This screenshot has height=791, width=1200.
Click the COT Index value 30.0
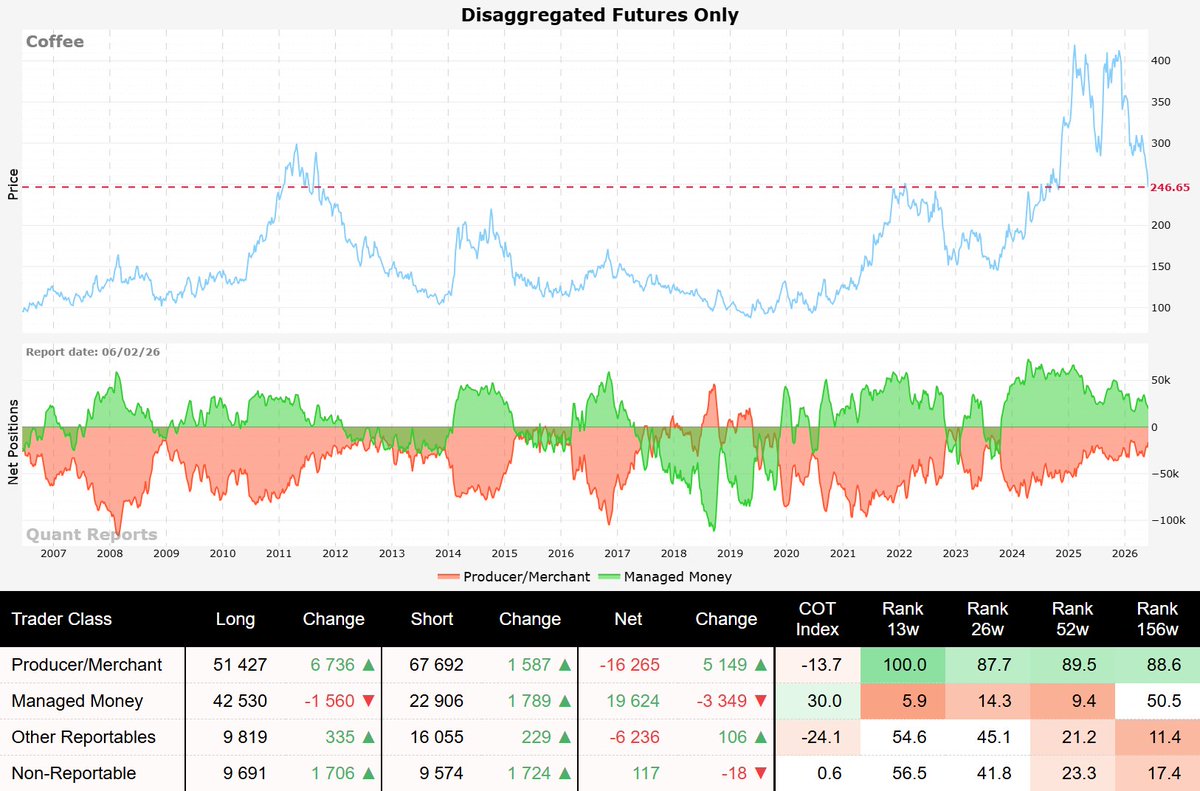pyautogui.click(x=824, y=701)
